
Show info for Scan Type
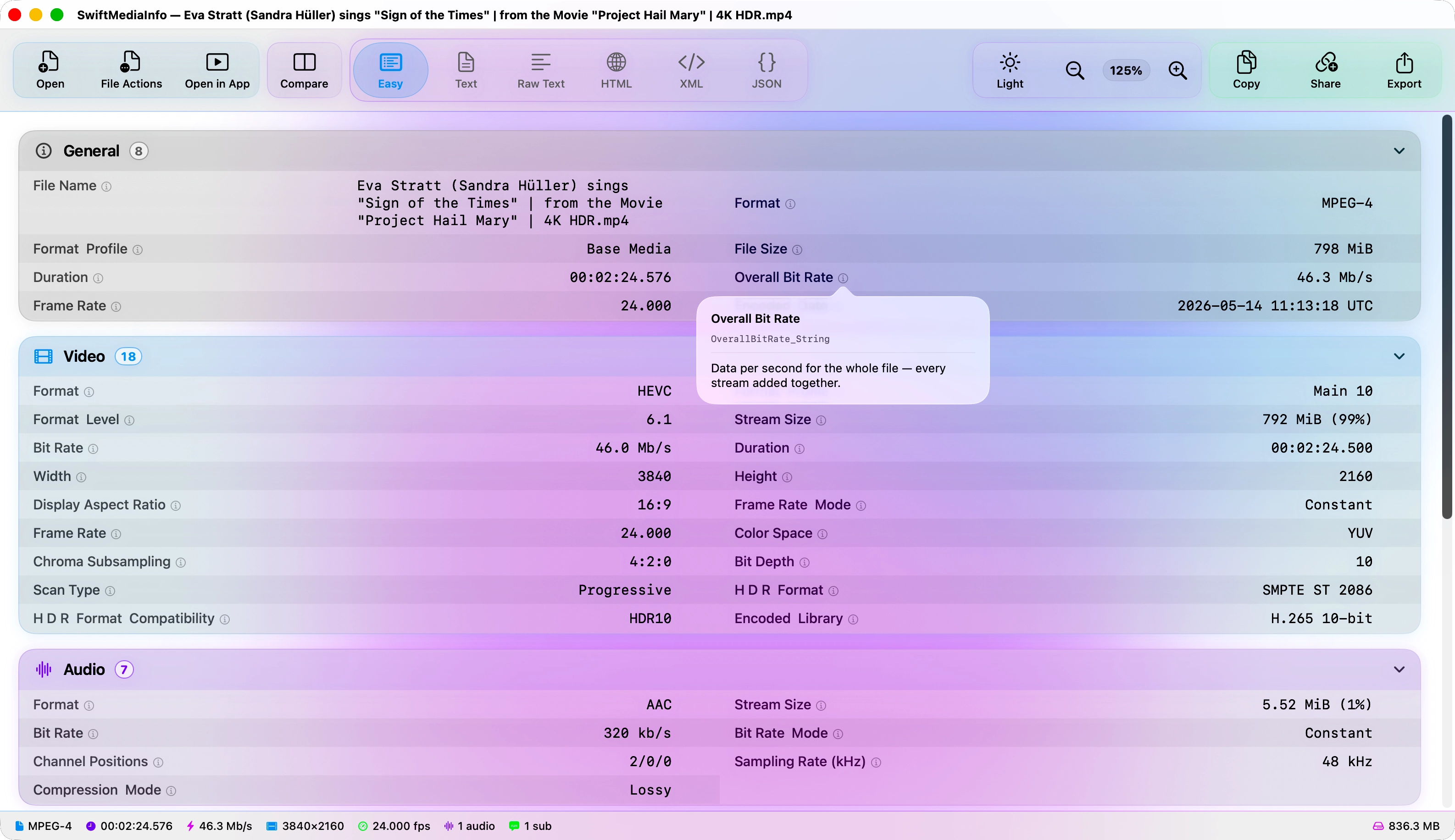click(x=110, y=591)
